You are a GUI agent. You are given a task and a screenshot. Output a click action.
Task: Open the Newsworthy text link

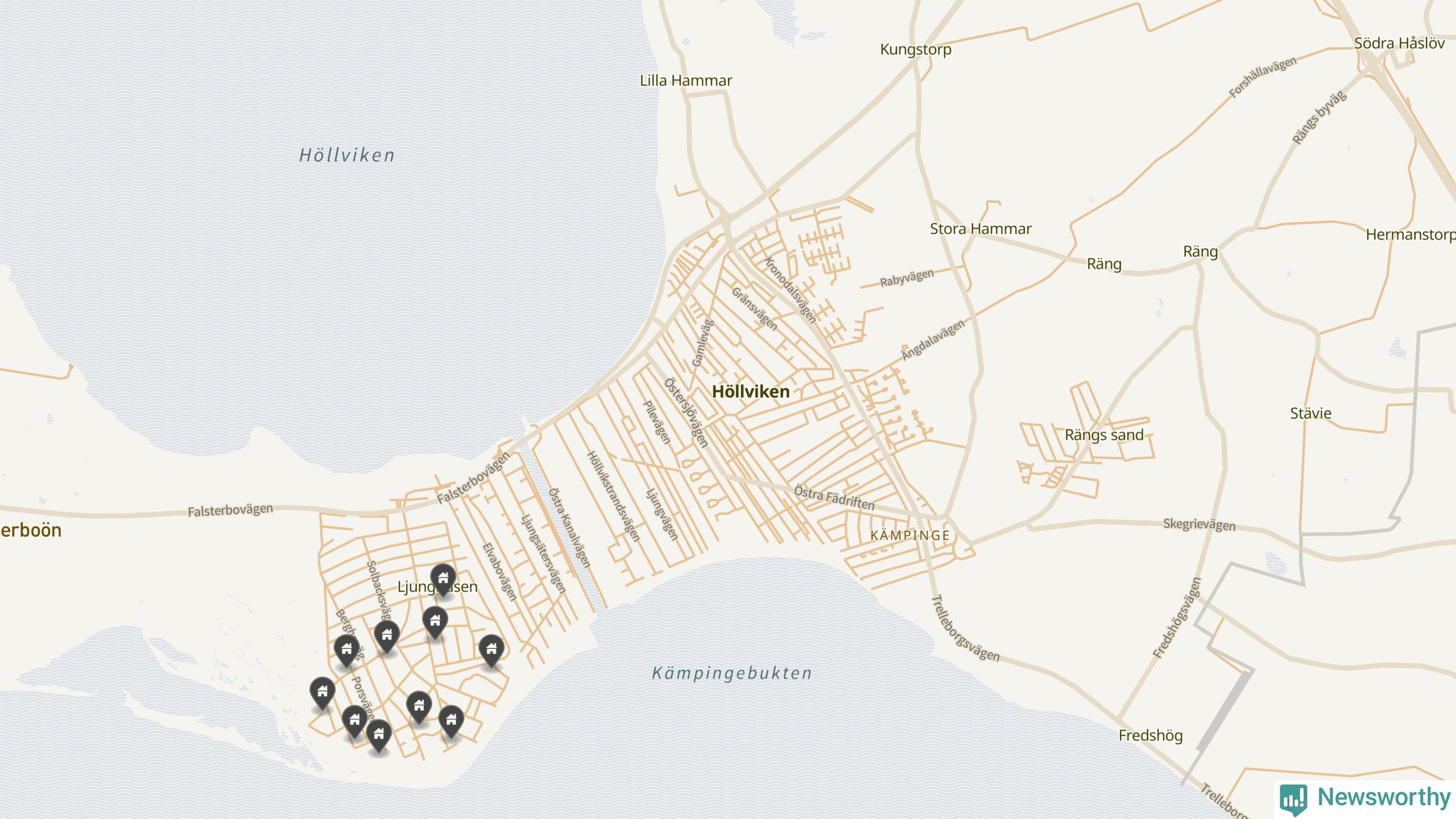click(x=1384, y=797)
